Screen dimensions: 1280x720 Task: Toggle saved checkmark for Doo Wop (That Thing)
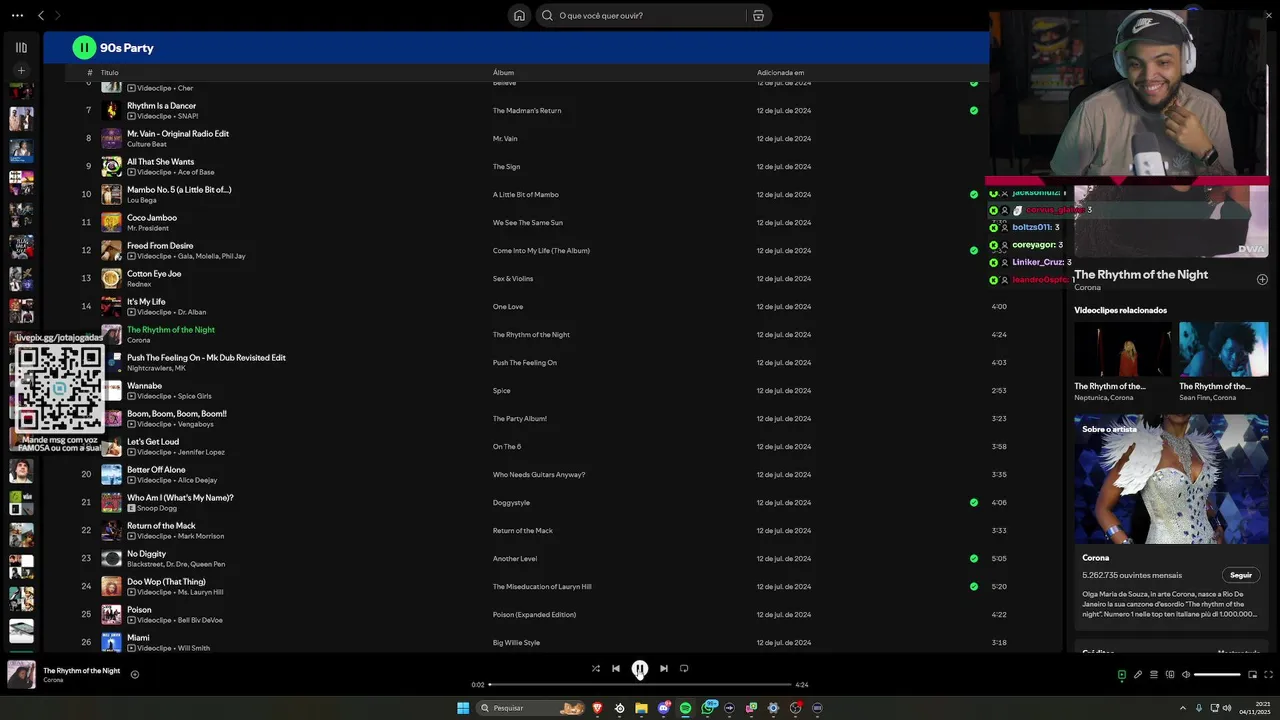(x=974, y=586)
